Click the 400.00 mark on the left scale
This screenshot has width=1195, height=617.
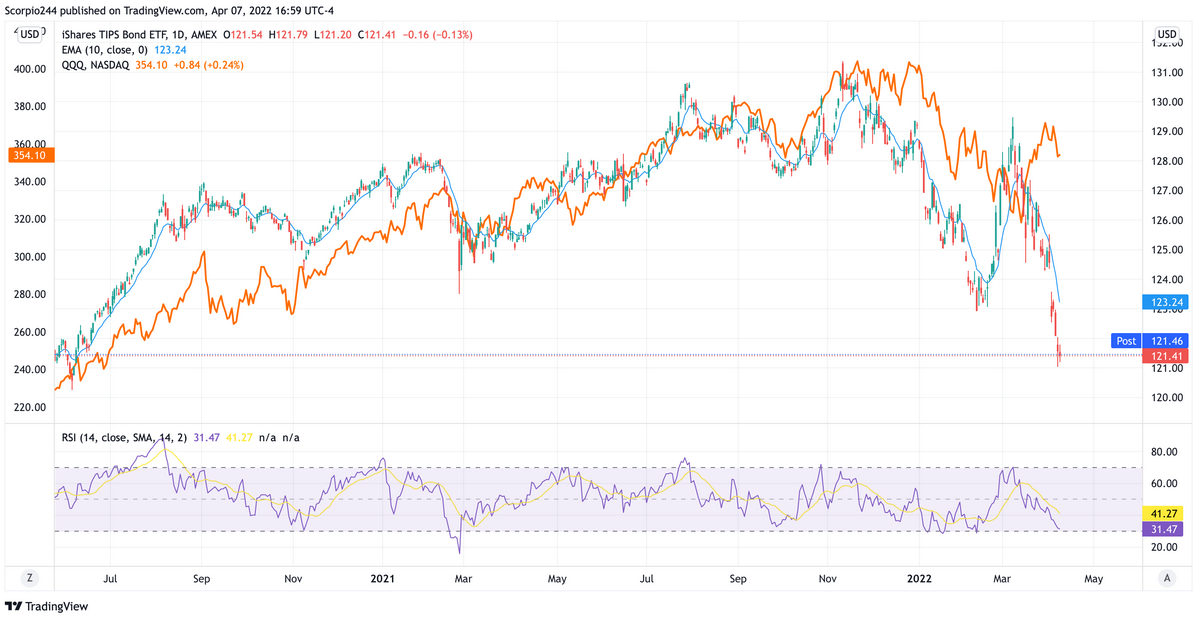pos(32,69)
